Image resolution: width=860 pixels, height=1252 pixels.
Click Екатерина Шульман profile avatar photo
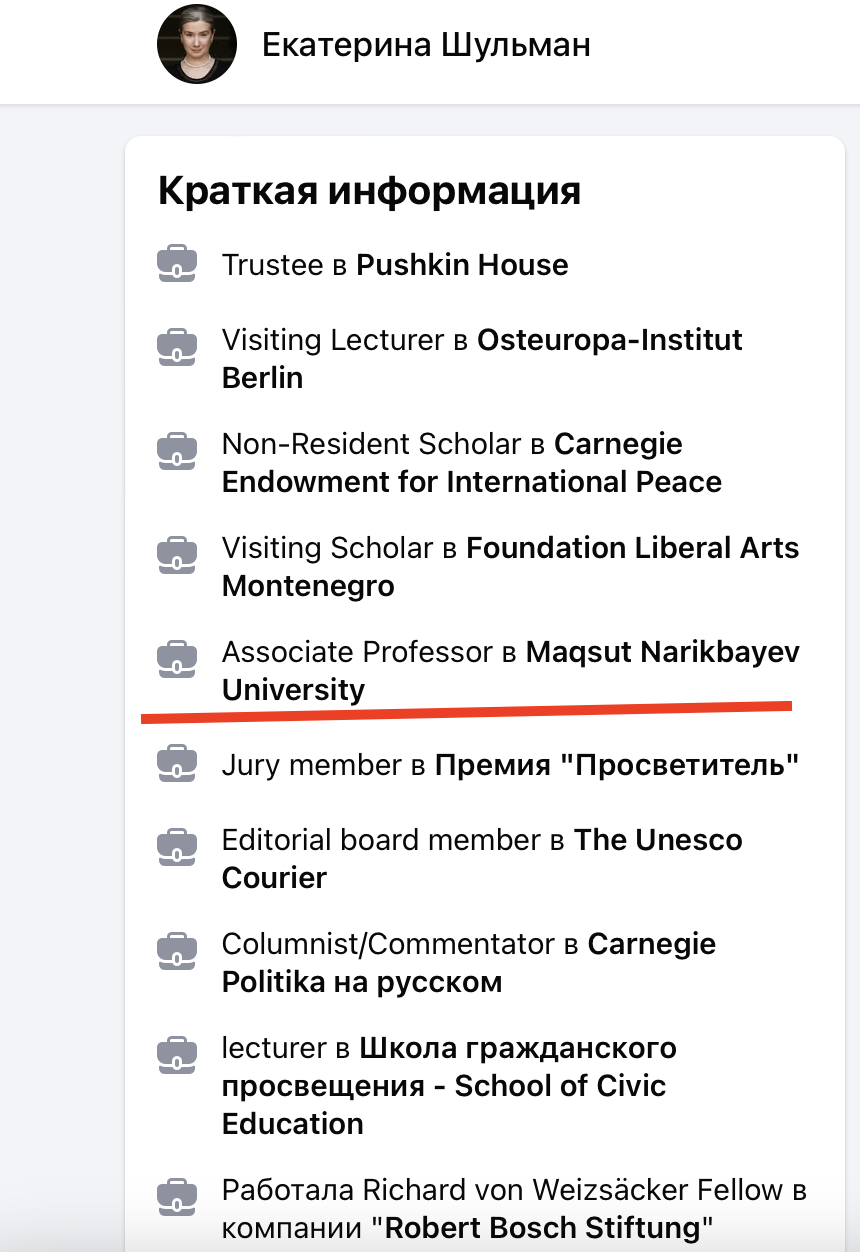(x=196, y=45)
